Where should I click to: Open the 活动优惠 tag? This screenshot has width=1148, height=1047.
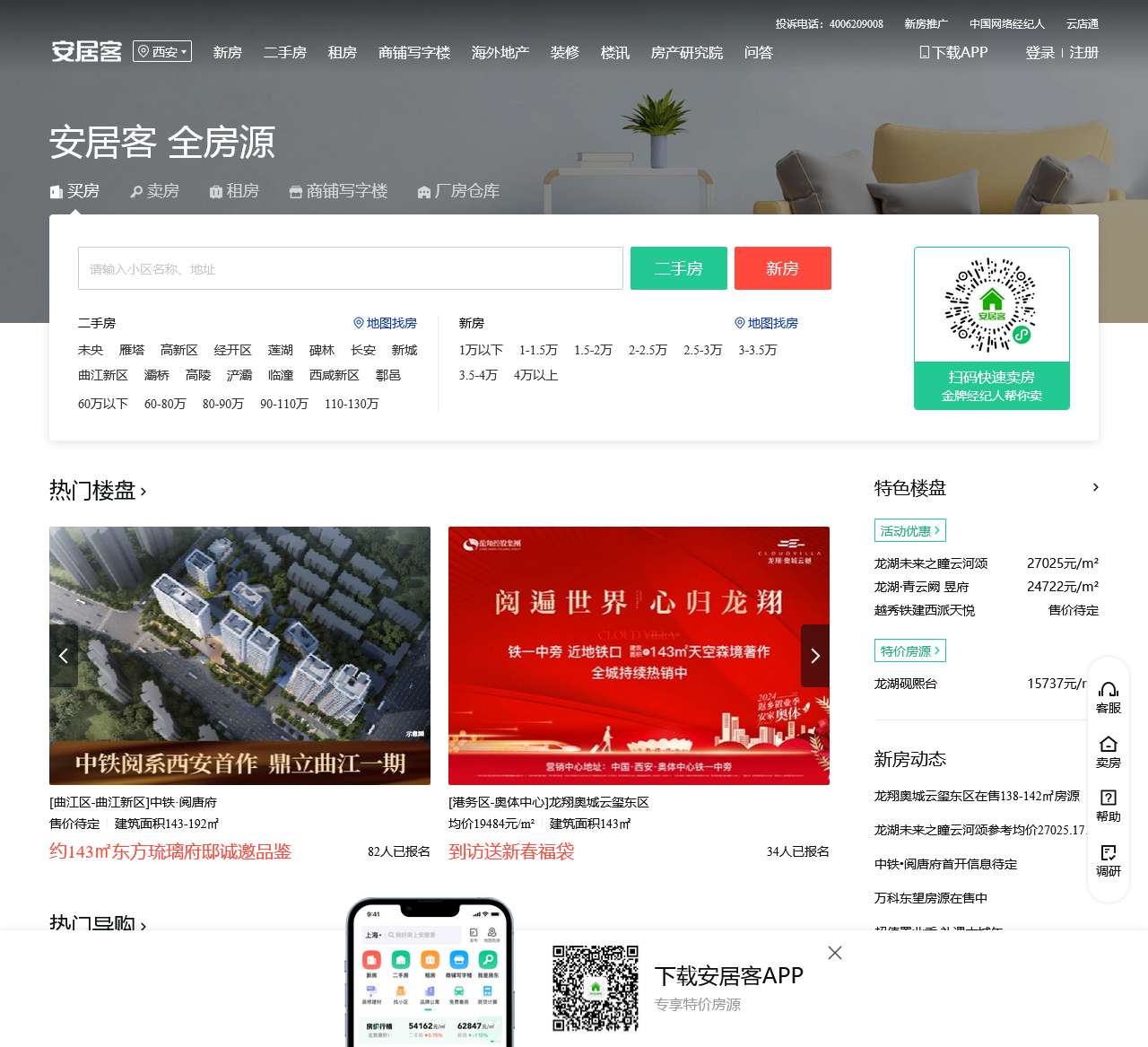pos(910,530)
